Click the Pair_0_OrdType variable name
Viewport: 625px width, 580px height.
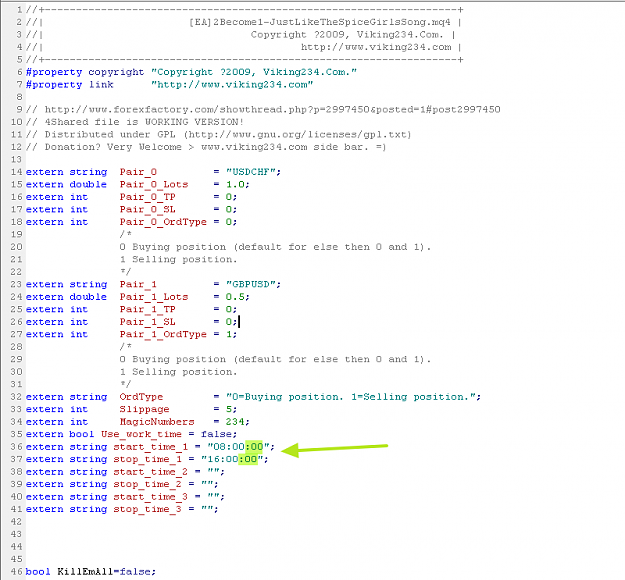(x=163, y=222)
